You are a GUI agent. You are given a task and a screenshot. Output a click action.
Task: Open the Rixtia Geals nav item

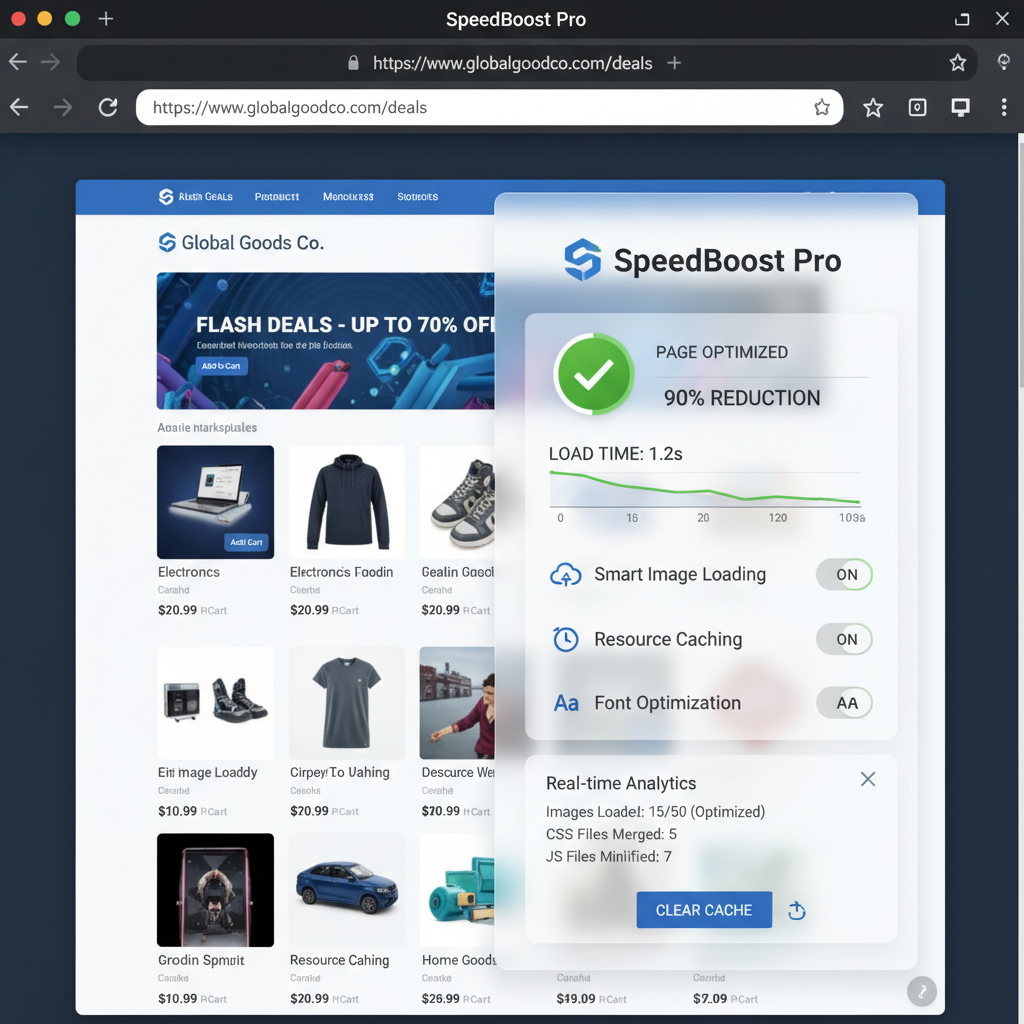click(x=206, y=197)
